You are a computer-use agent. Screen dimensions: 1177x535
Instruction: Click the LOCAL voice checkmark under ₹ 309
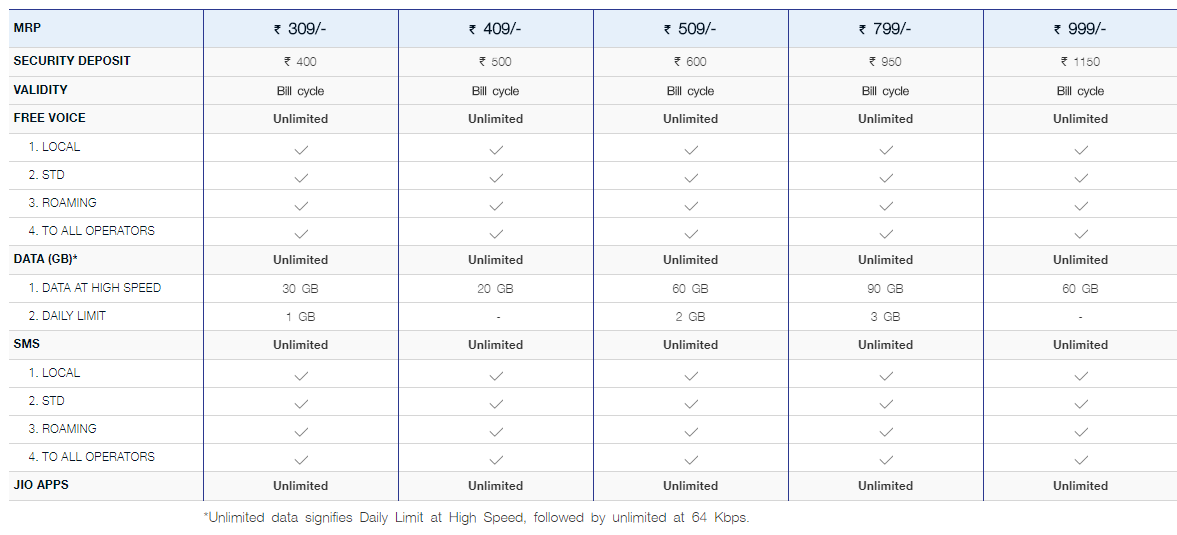tap(301, 150)
